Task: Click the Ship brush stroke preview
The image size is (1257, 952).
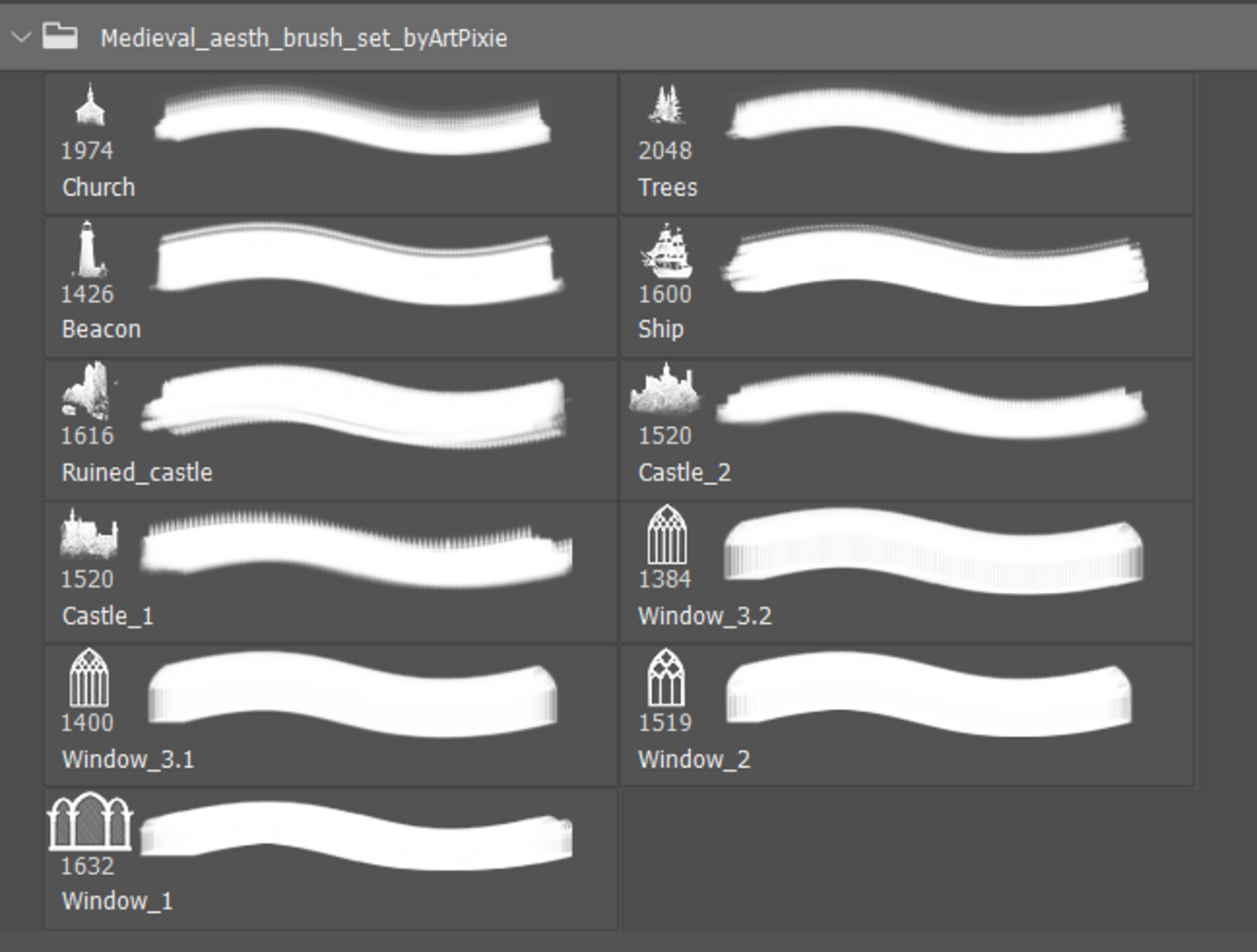Action: point(935,265)
